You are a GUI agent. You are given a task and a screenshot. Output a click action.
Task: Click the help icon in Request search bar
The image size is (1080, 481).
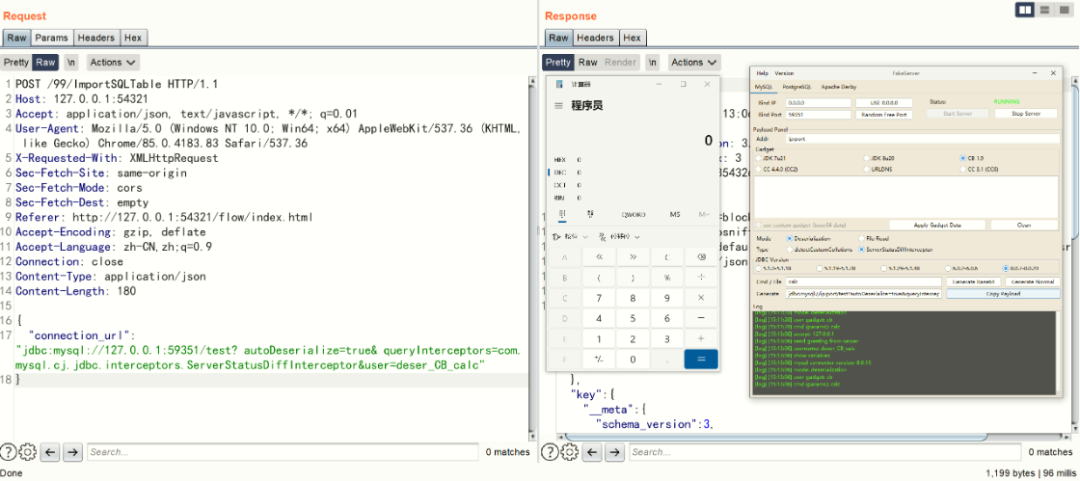(9, 452)
